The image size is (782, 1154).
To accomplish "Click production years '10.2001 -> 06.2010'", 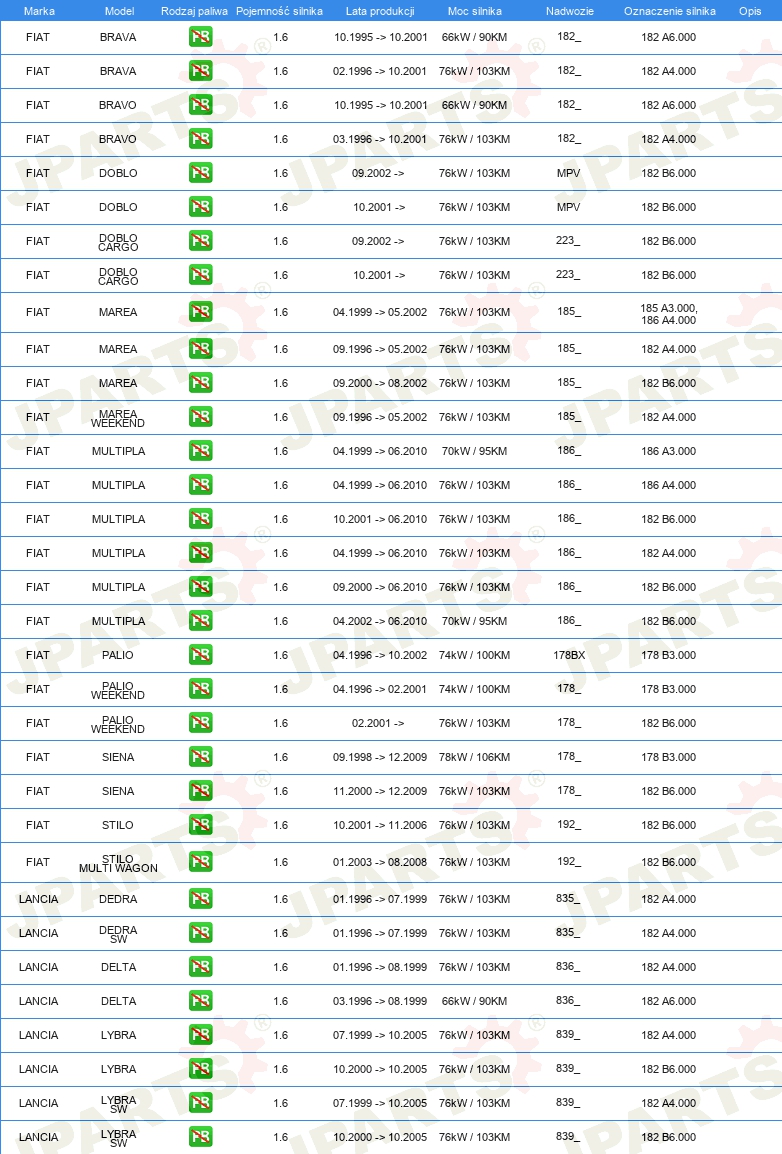I will pos(380,519).
